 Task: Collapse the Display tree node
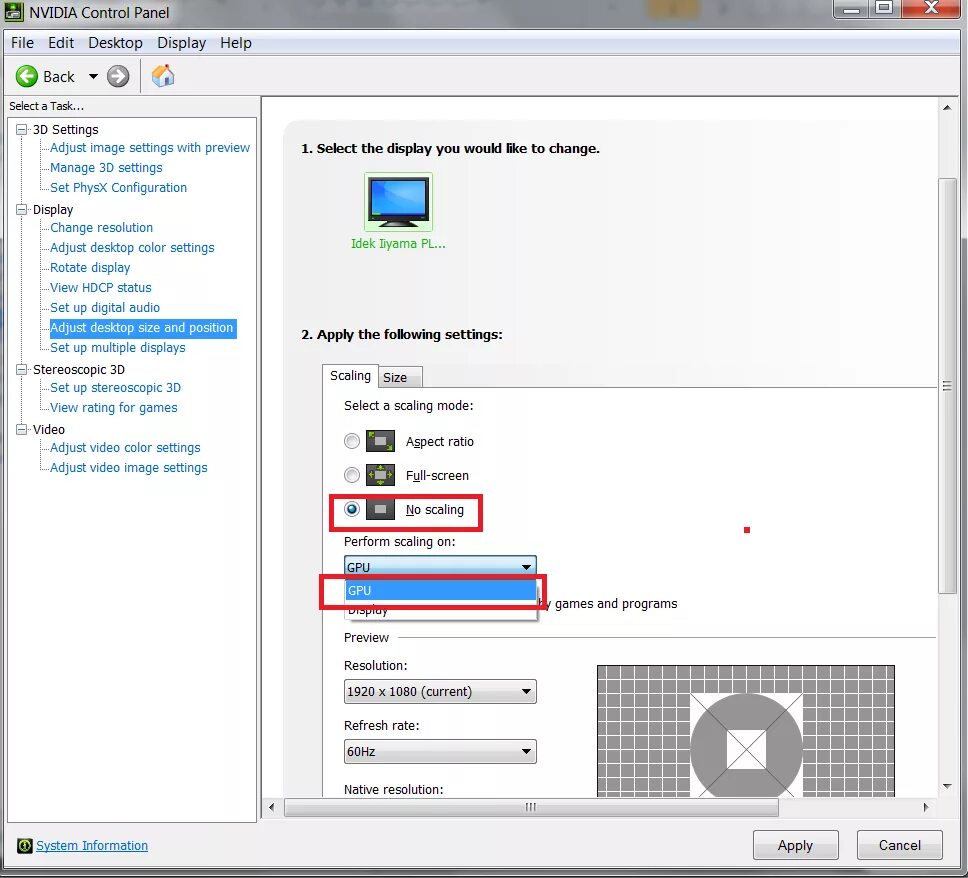[22, 209]
